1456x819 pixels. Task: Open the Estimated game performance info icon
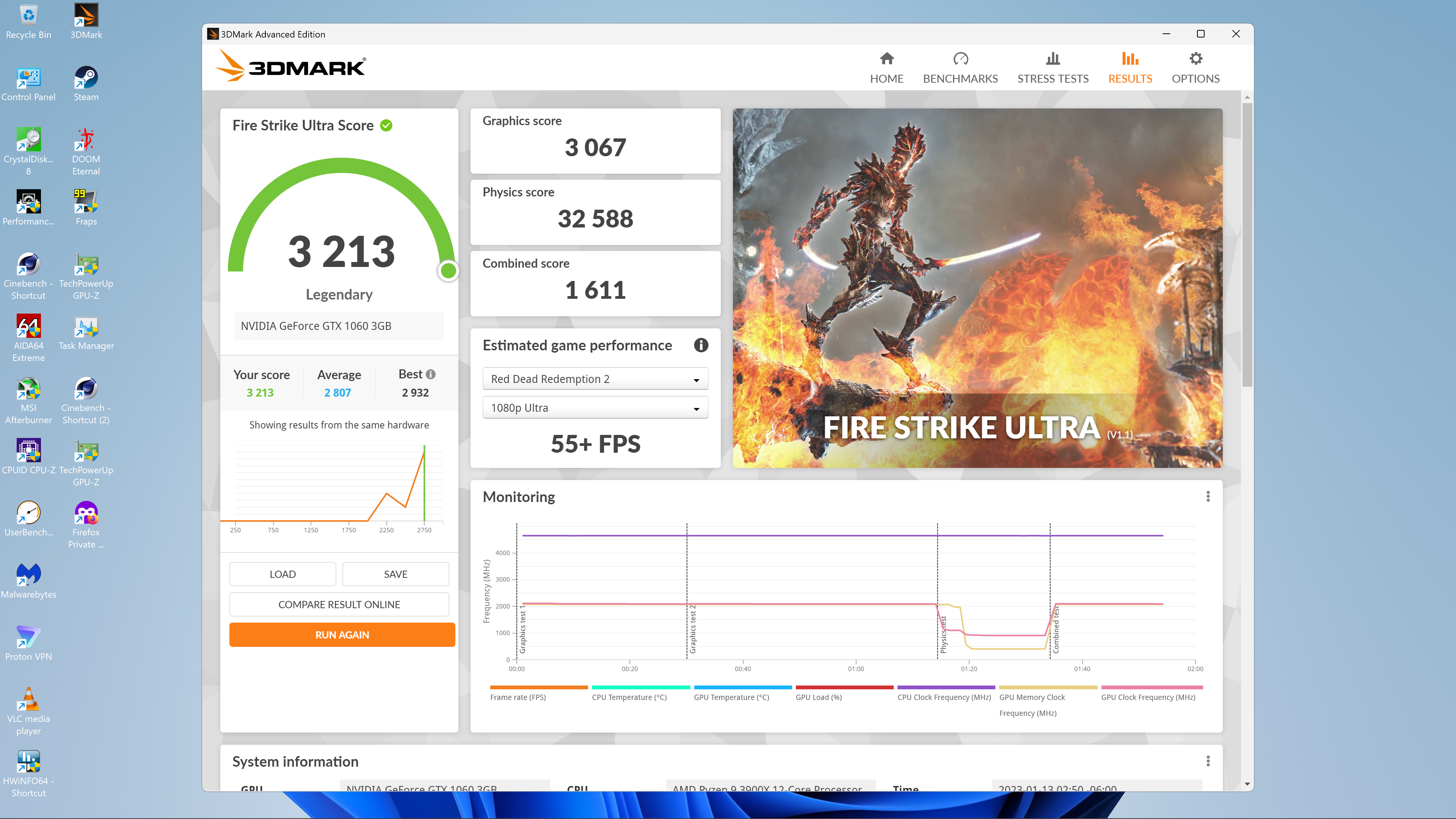[x=701, y=345]
